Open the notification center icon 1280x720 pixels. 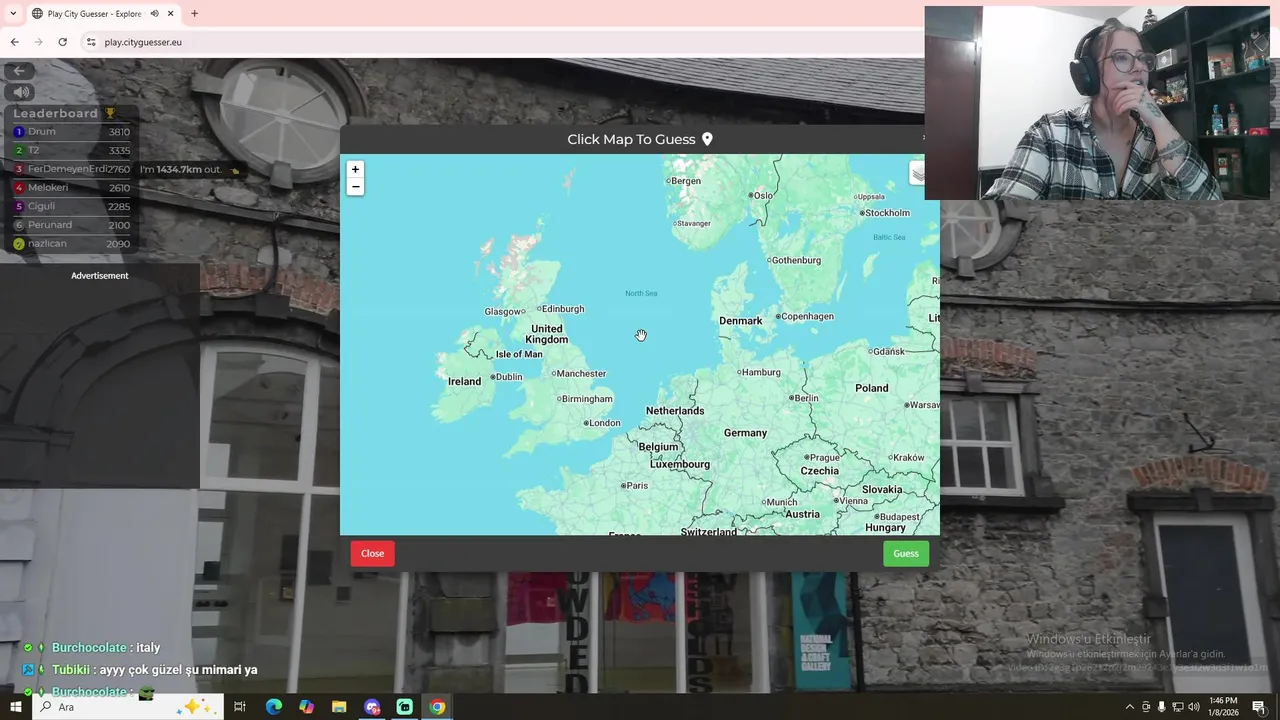(x=1259, y=707)
